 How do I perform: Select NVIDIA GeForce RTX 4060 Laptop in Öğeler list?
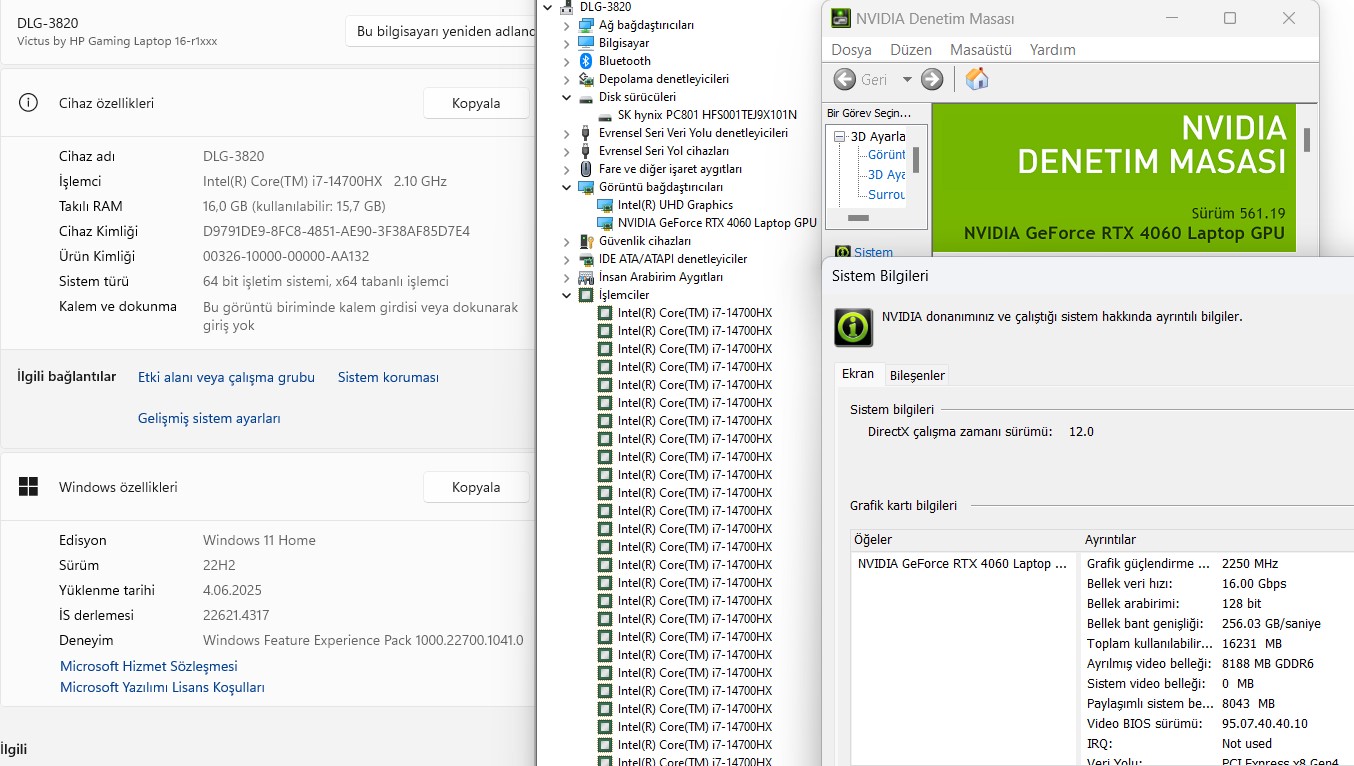point(962,563)
